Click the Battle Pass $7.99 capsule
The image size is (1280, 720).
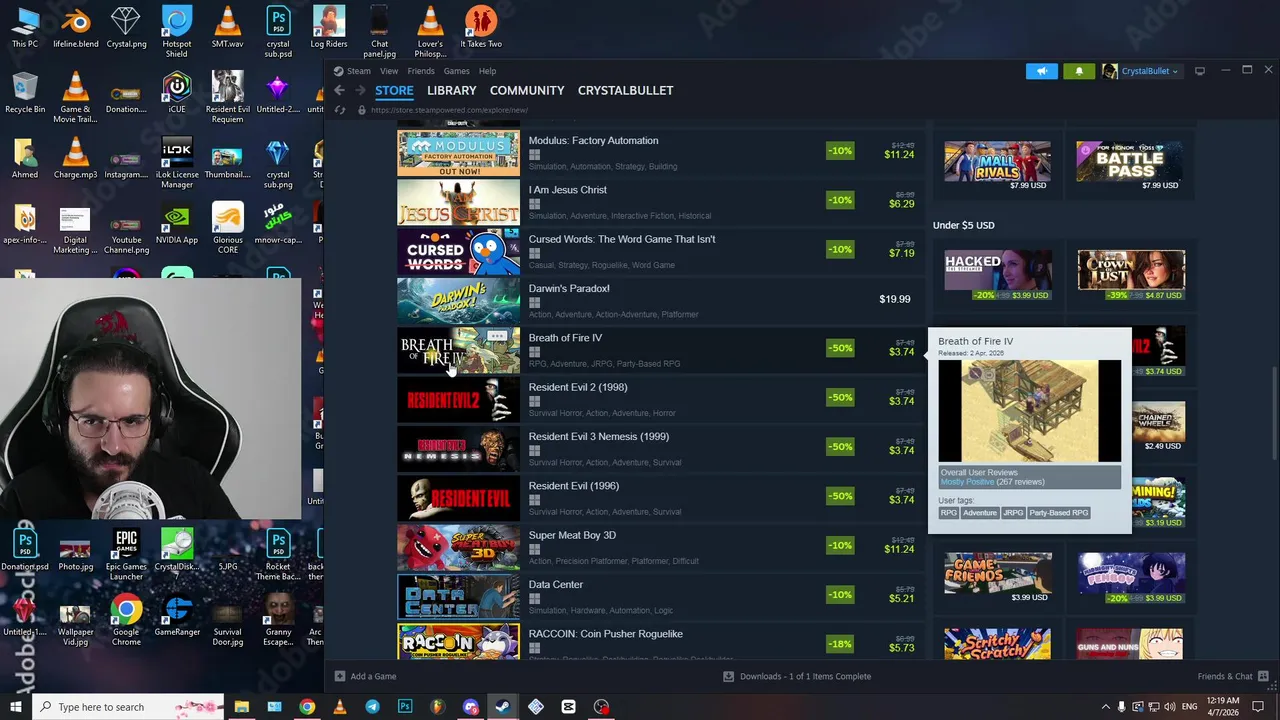pyautogui.click(x=1130, y=166)
